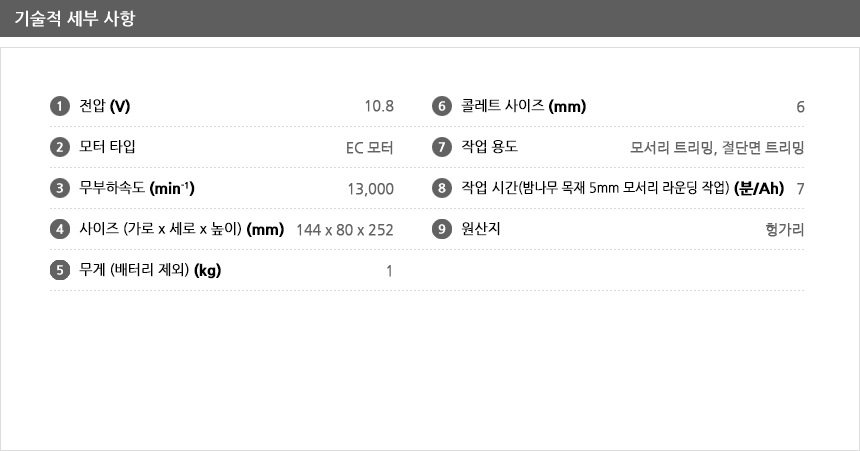This screenshot has height=451, width=860.
Task: Select the 모서리 트리밍, 절단면 트리밍 text
Action: [x=717, y=148]
